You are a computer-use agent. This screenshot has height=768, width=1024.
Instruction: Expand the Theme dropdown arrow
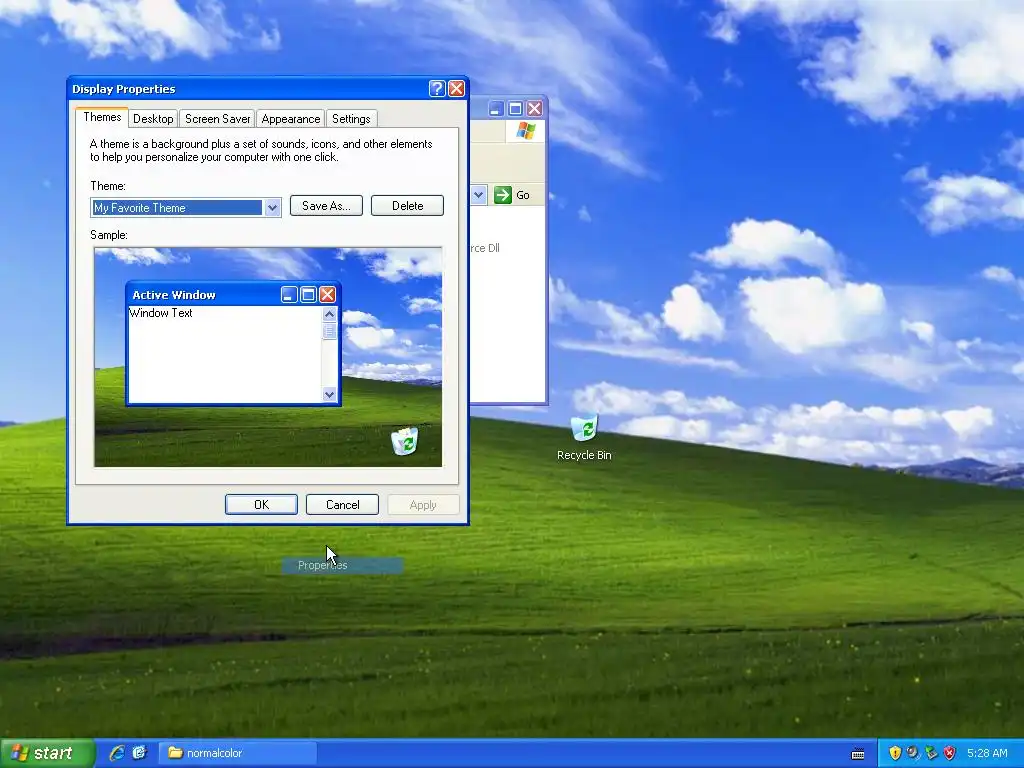272,208
